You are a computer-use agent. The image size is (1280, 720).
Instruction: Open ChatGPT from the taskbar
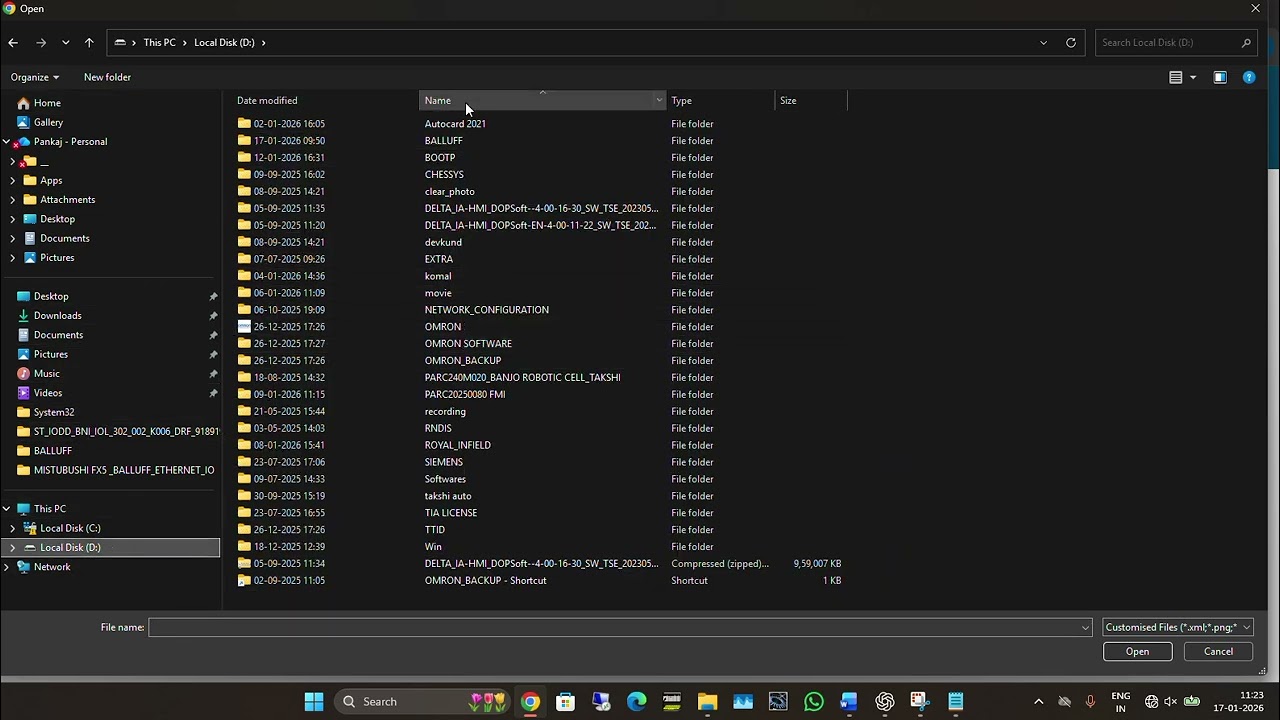tap(884, 702)
